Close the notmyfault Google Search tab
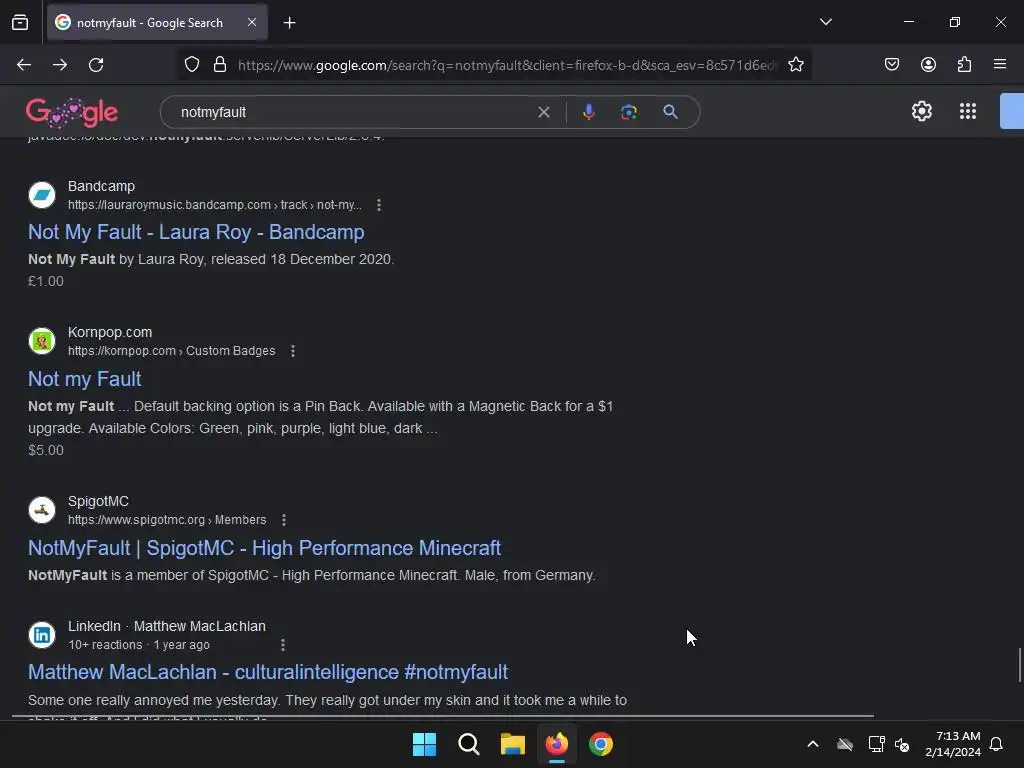1024x768 pixels. [x=252, y=22]
